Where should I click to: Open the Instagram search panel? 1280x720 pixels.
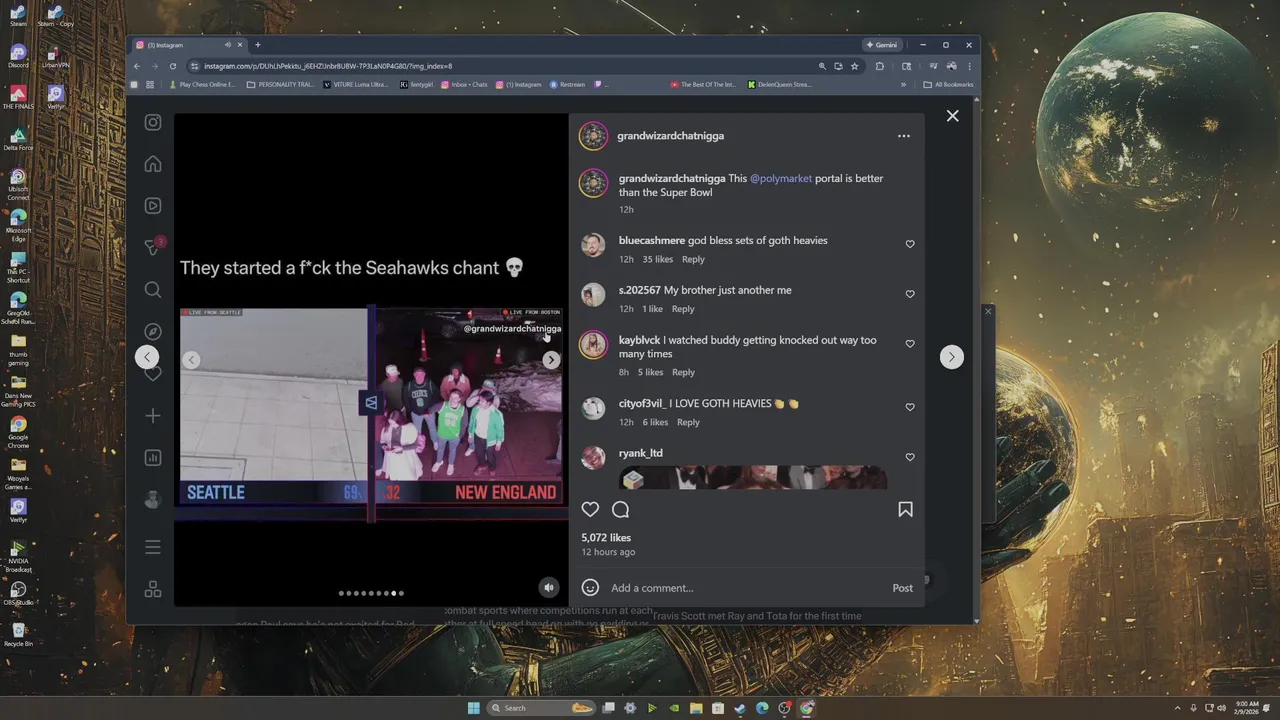pos(153,290)
